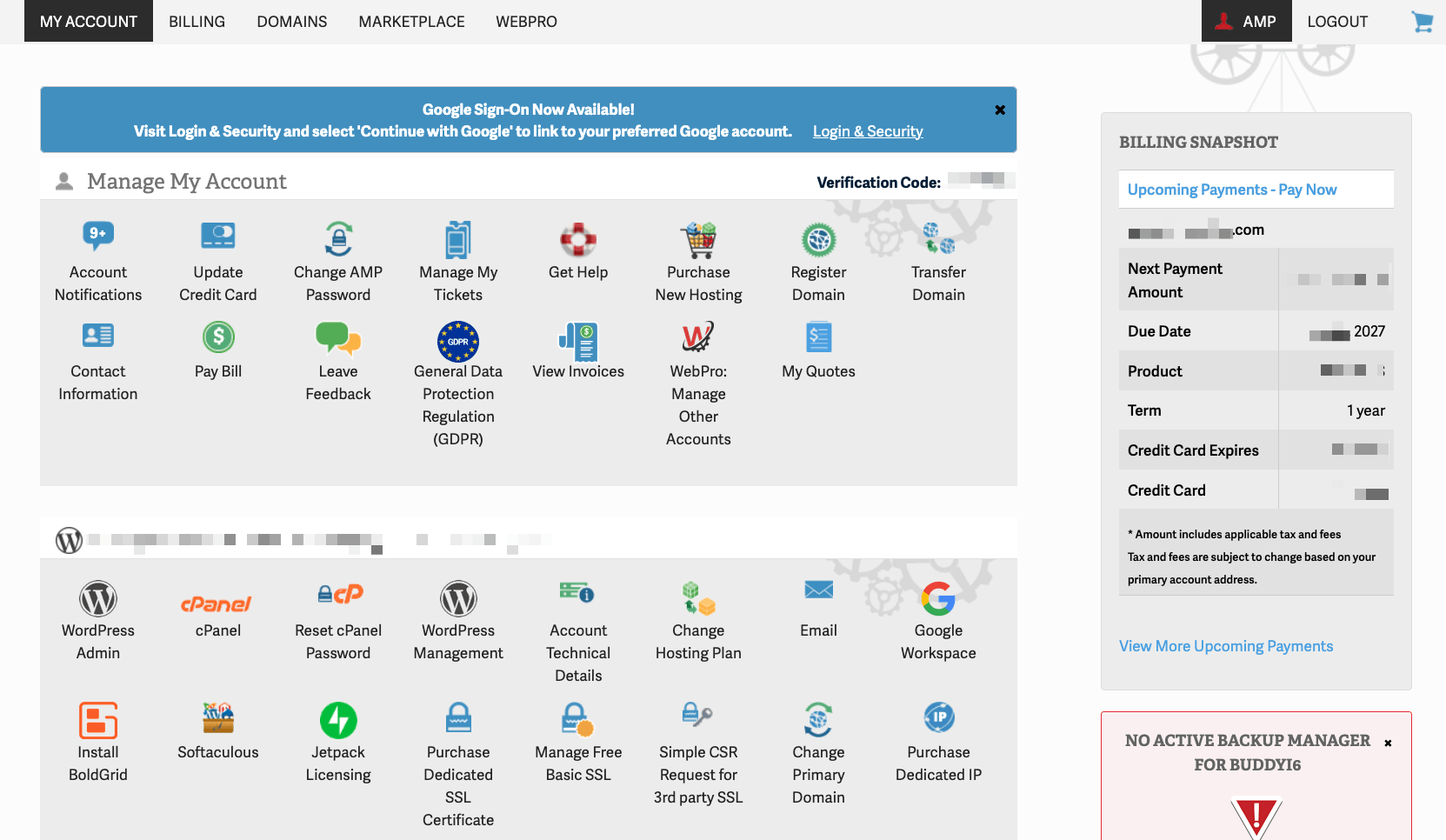Launch cPanel from the hosting tools
Image resolution: width=1446 pixels, height=840 pixels.
click(217, 603)
